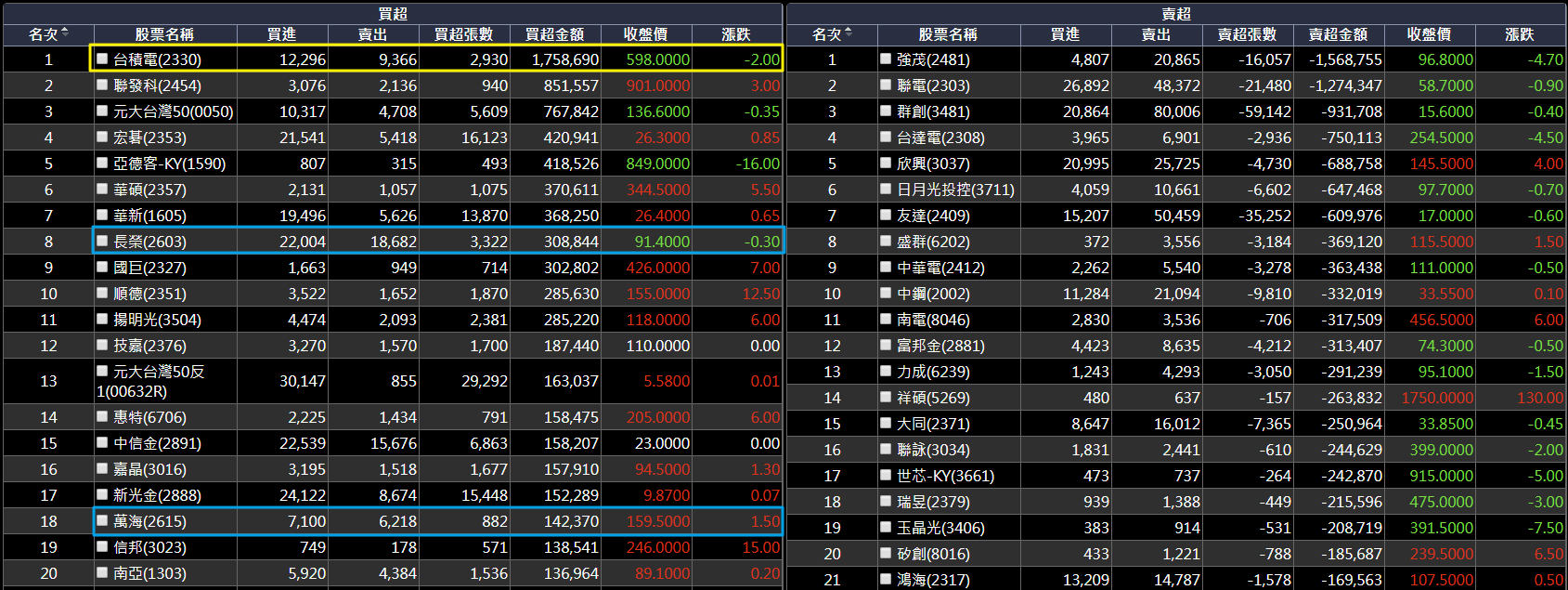Click the 賣超金額 value -1,568,755
Viewport: 1568px width, 590px height.
point(1345,59)
